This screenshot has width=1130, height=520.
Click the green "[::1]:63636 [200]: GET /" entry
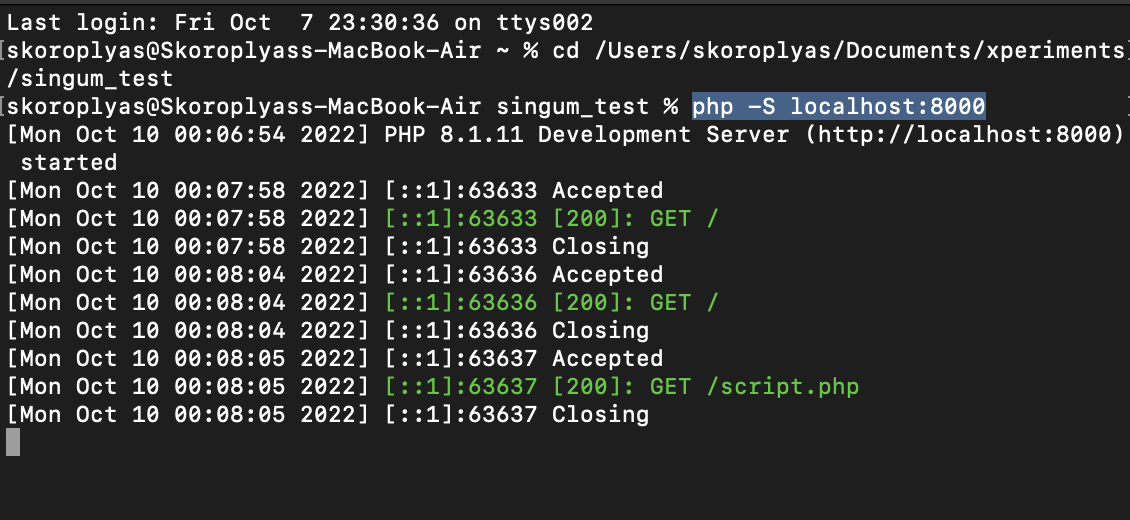pos(551,302)
